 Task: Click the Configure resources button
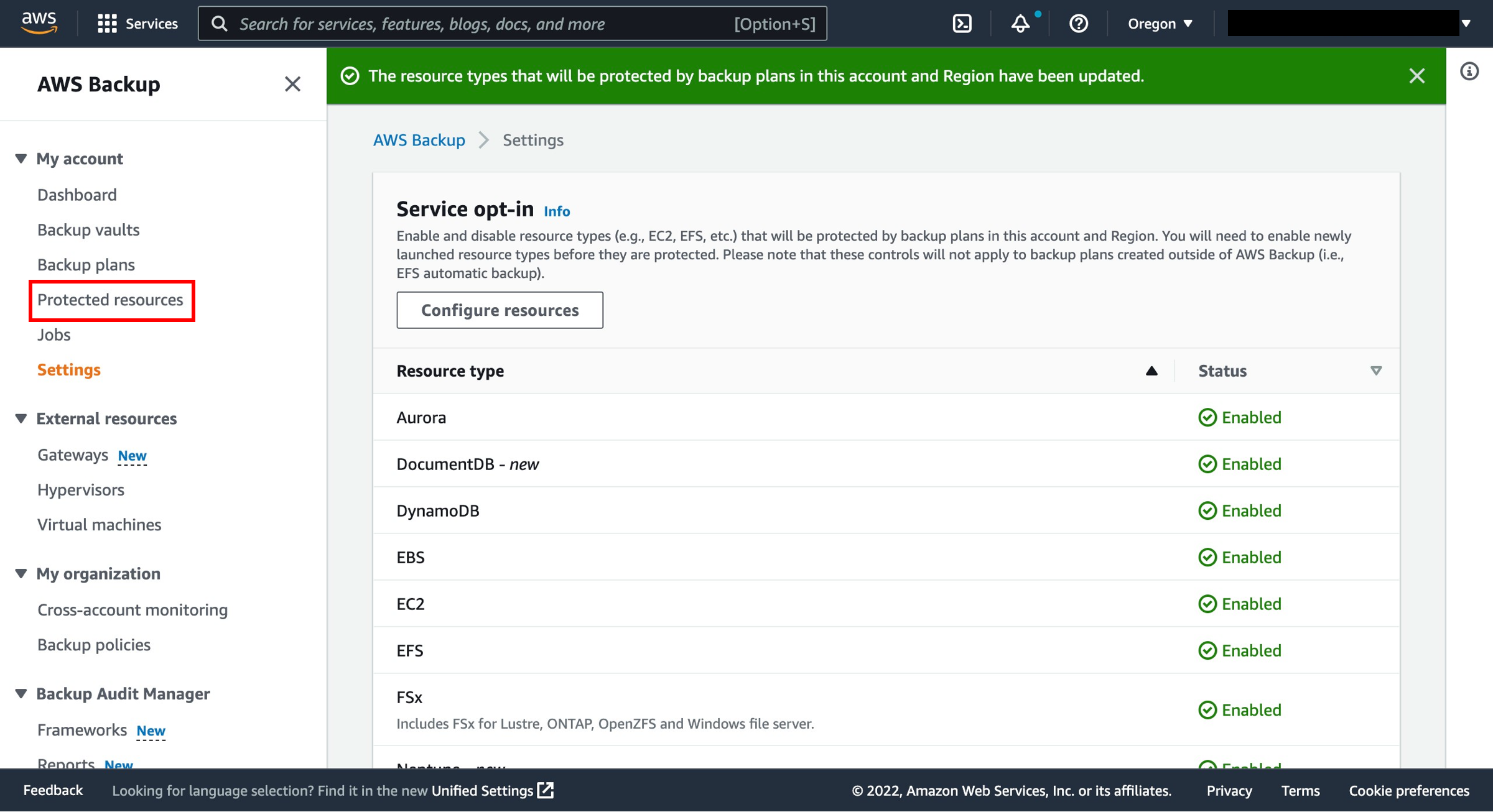pos(500,310)
